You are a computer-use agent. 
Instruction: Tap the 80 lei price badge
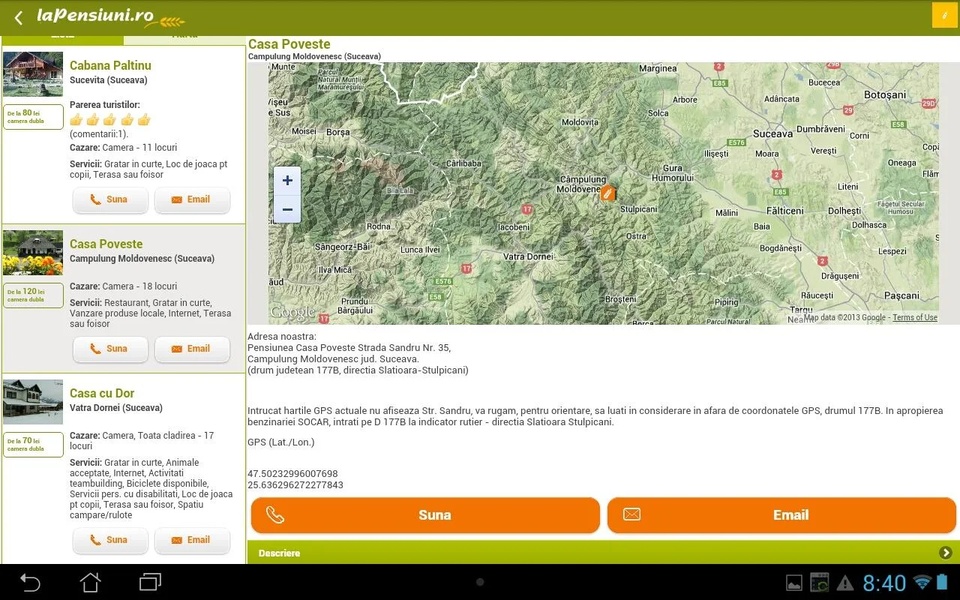(33, 116)
